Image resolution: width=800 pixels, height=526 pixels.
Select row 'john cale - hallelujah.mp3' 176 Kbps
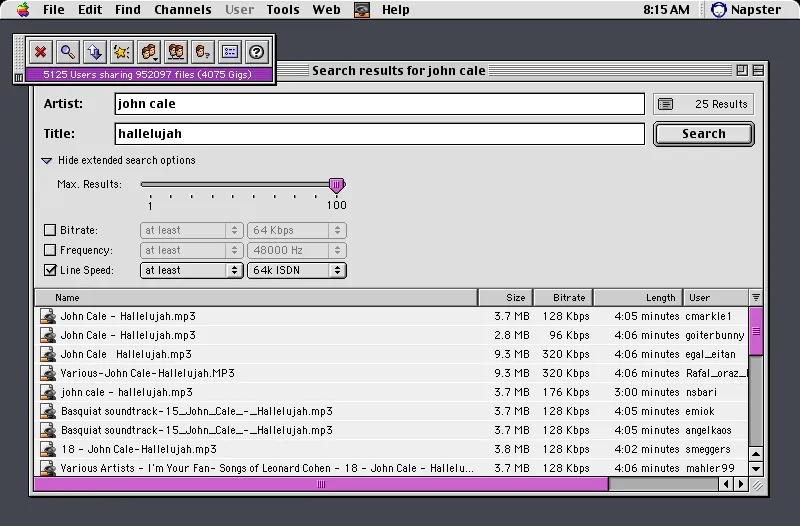click(x=391, y=392)
